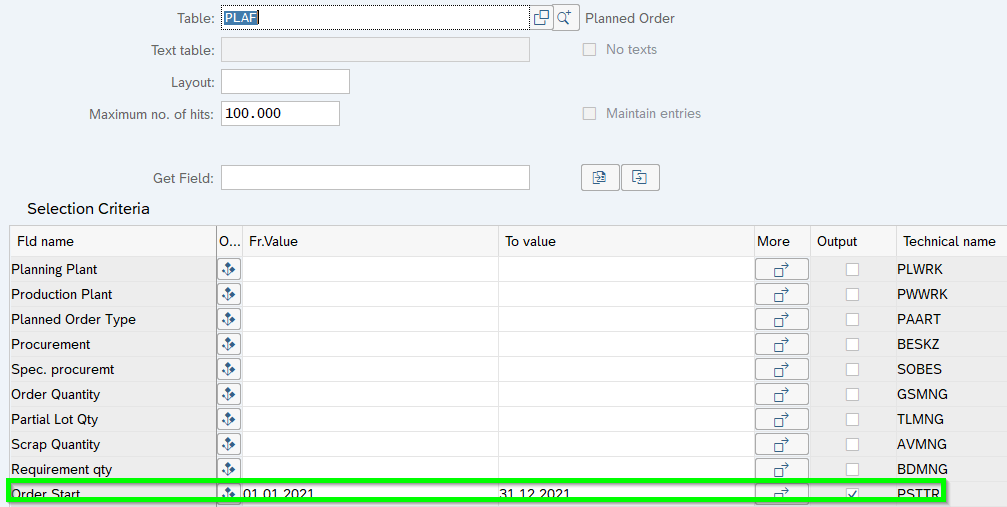Uncheck Output checkbox for Order Start
Screen dimensions: 1007x507
tap(852, 494)
